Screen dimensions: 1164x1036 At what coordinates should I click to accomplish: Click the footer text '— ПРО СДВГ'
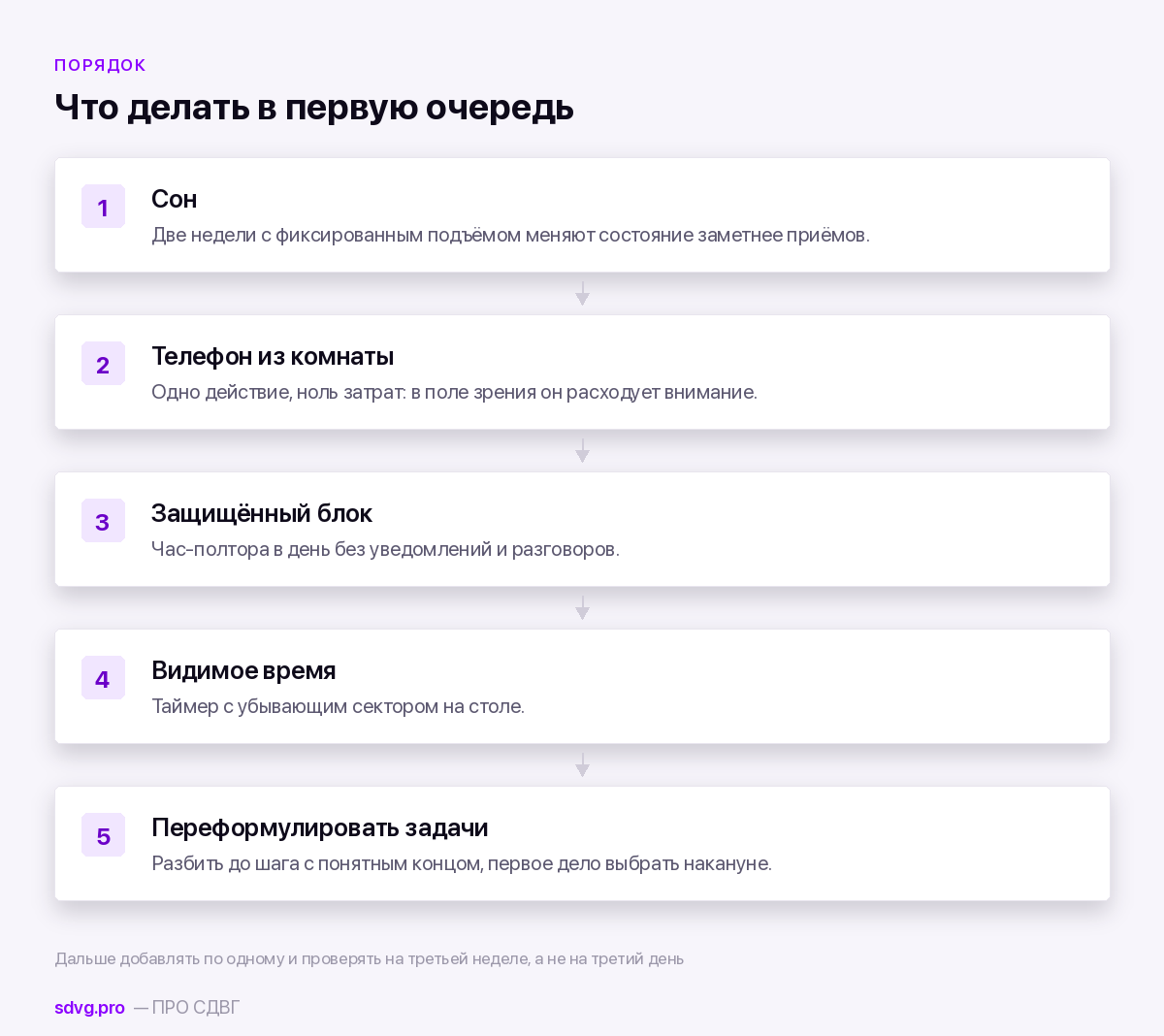pos(186,1008)
